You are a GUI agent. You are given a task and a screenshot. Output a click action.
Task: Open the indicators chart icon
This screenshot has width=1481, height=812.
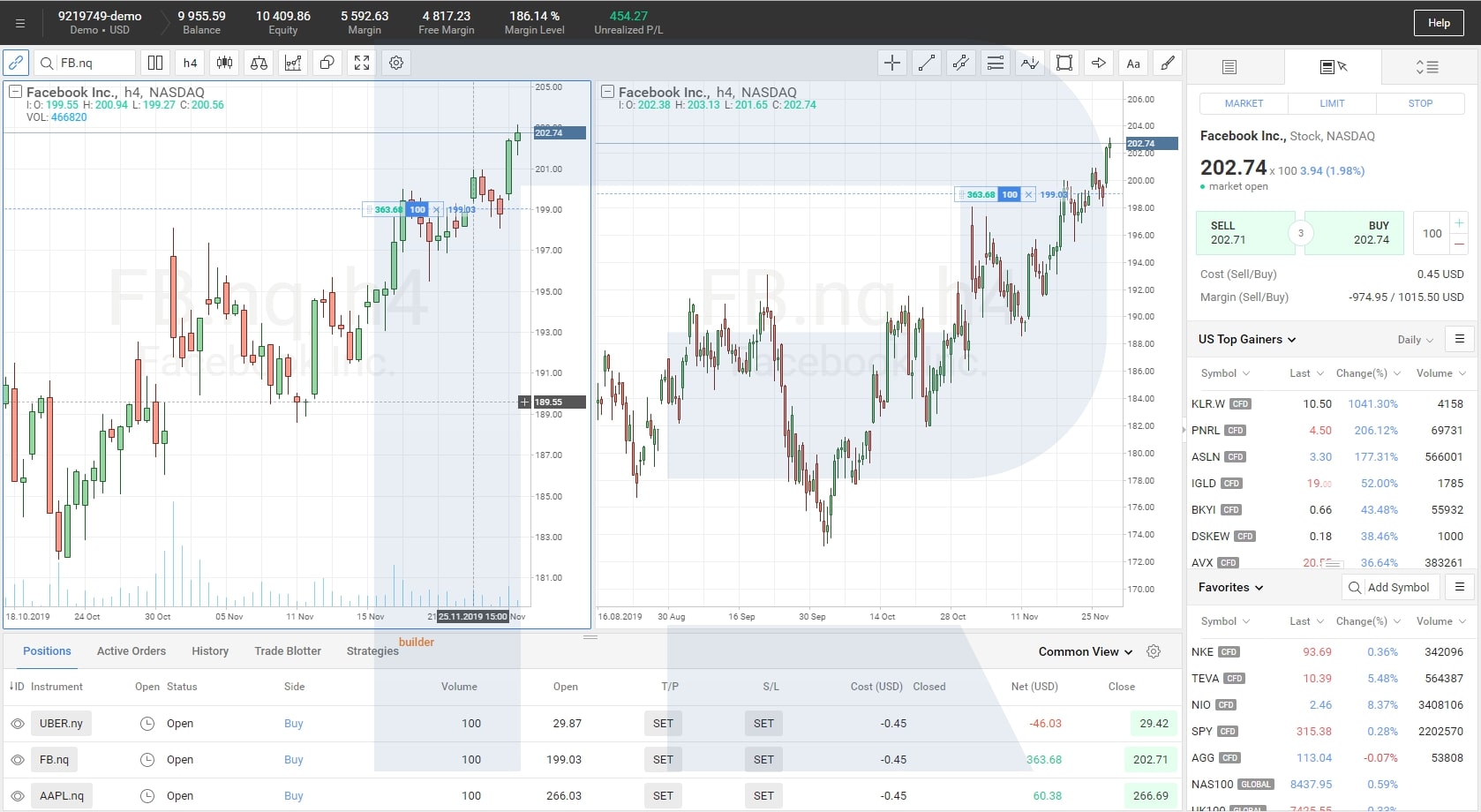click(293, 63)
